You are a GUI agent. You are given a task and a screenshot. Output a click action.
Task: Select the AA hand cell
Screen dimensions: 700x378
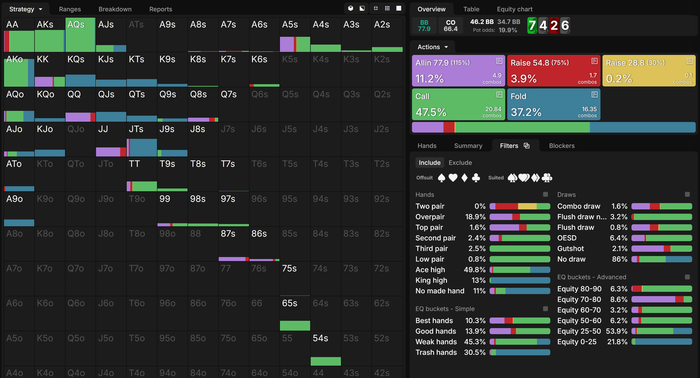[x=19, y=35]
